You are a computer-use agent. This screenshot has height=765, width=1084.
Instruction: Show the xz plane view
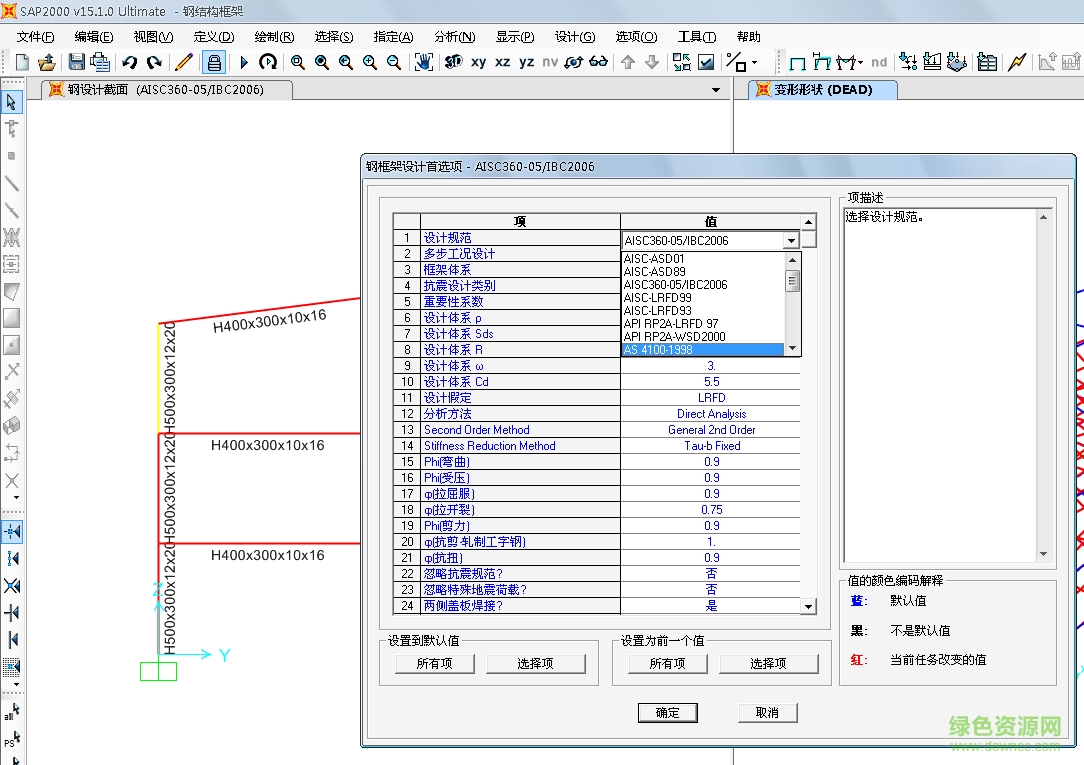[501, 62]
